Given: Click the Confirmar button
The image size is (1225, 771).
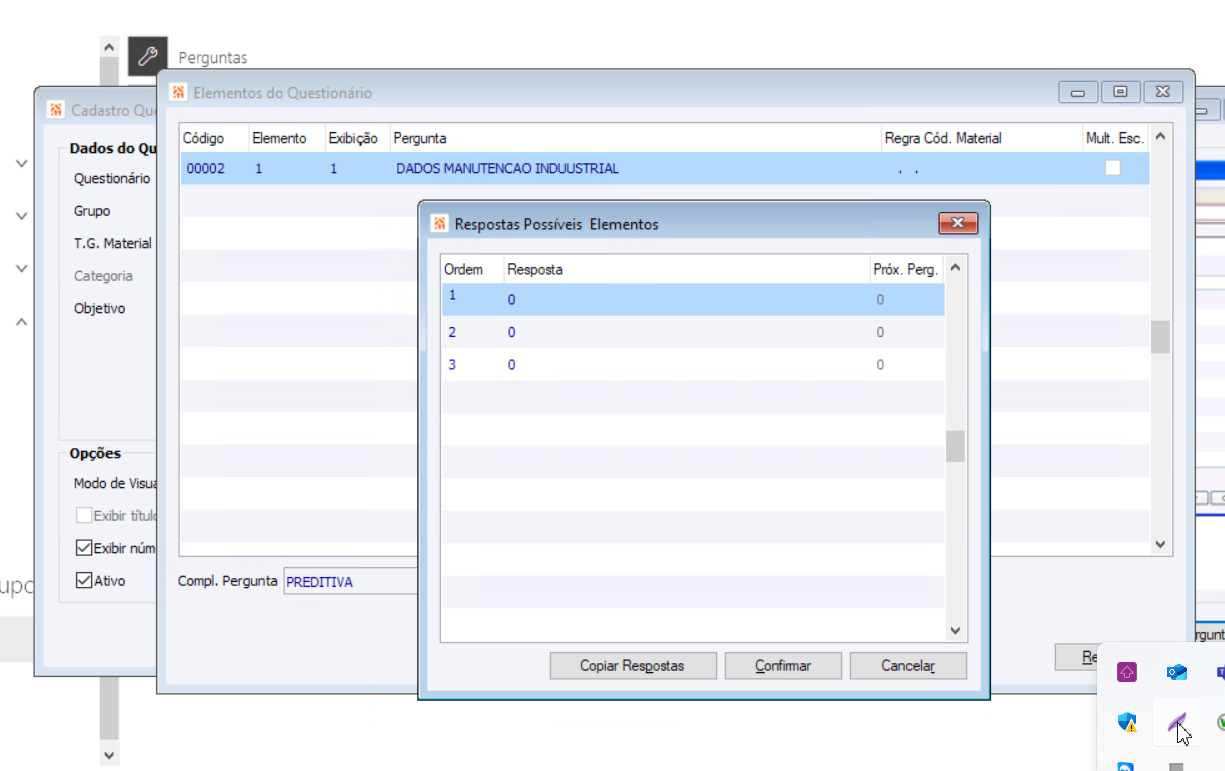Looking at the screenshot, I should click(x=783, y=665).
